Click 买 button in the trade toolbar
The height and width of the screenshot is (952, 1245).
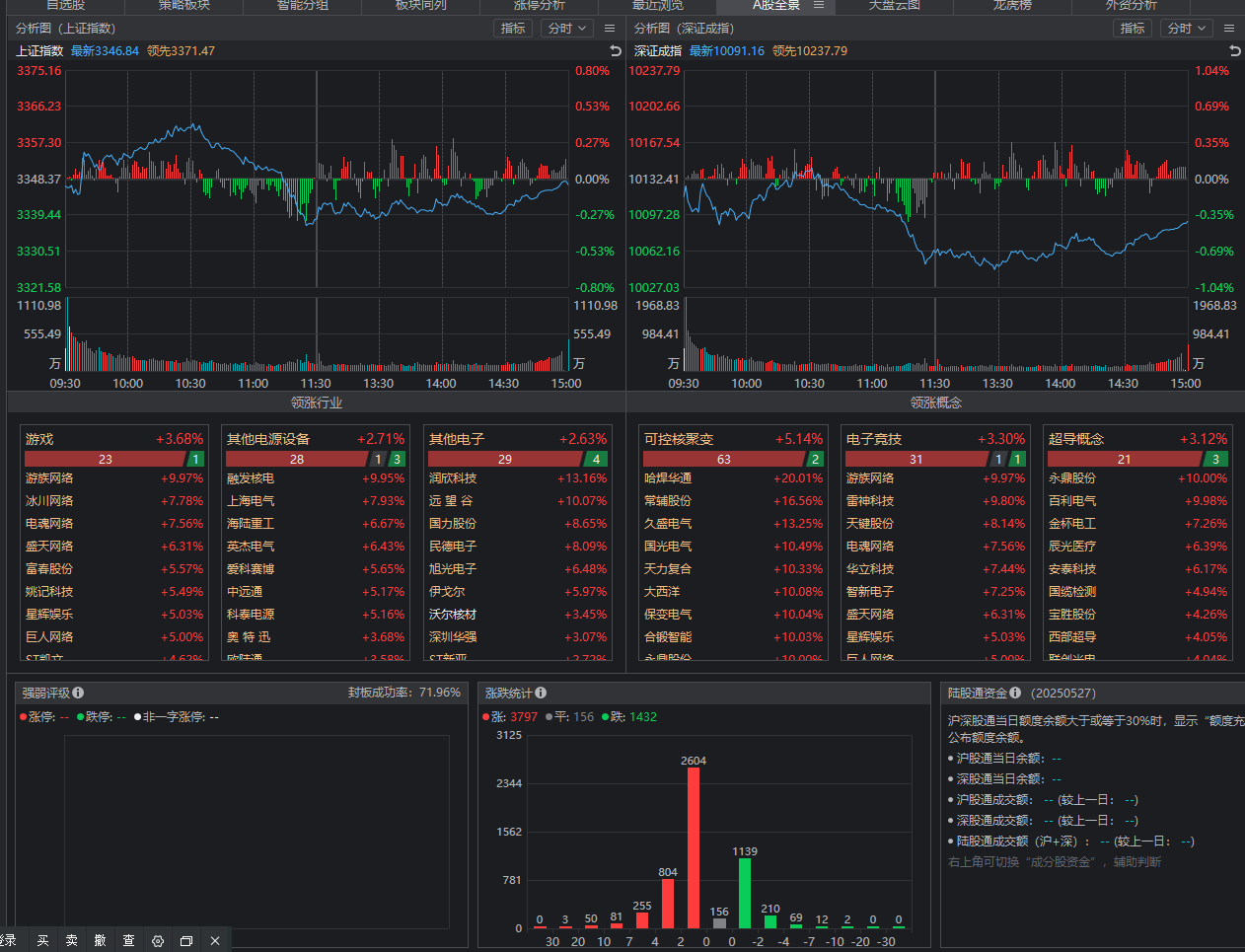pos(42,941)
